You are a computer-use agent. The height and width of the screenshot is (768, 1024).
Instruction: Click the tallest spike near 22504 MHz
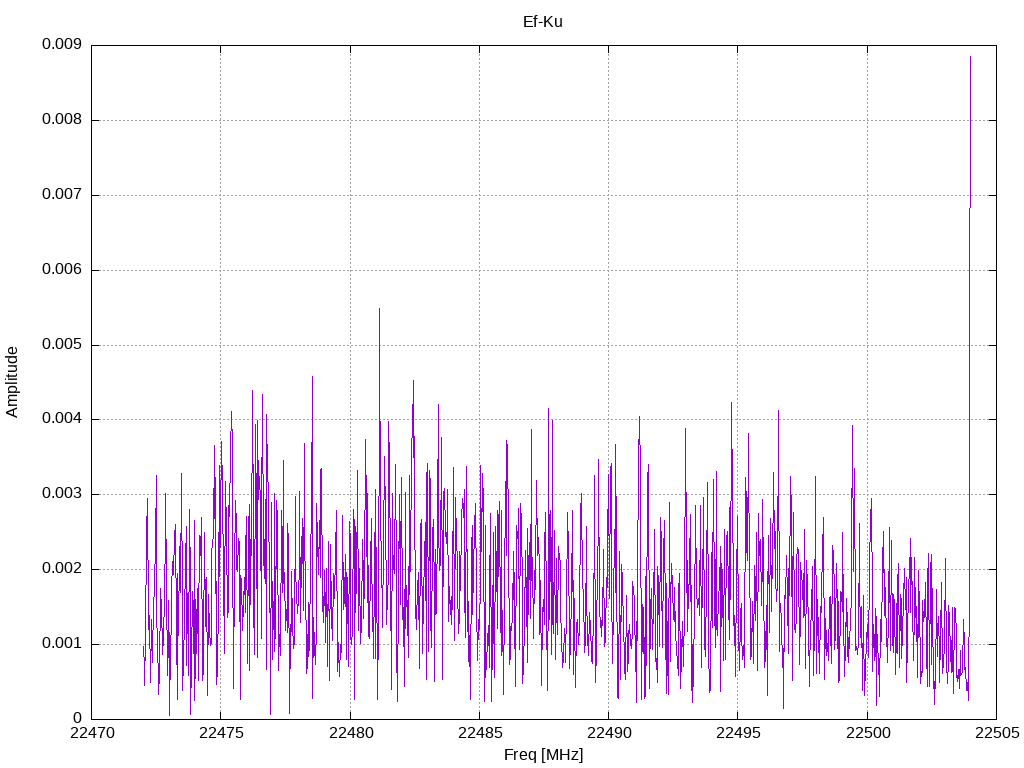click(x=970, y=131)
